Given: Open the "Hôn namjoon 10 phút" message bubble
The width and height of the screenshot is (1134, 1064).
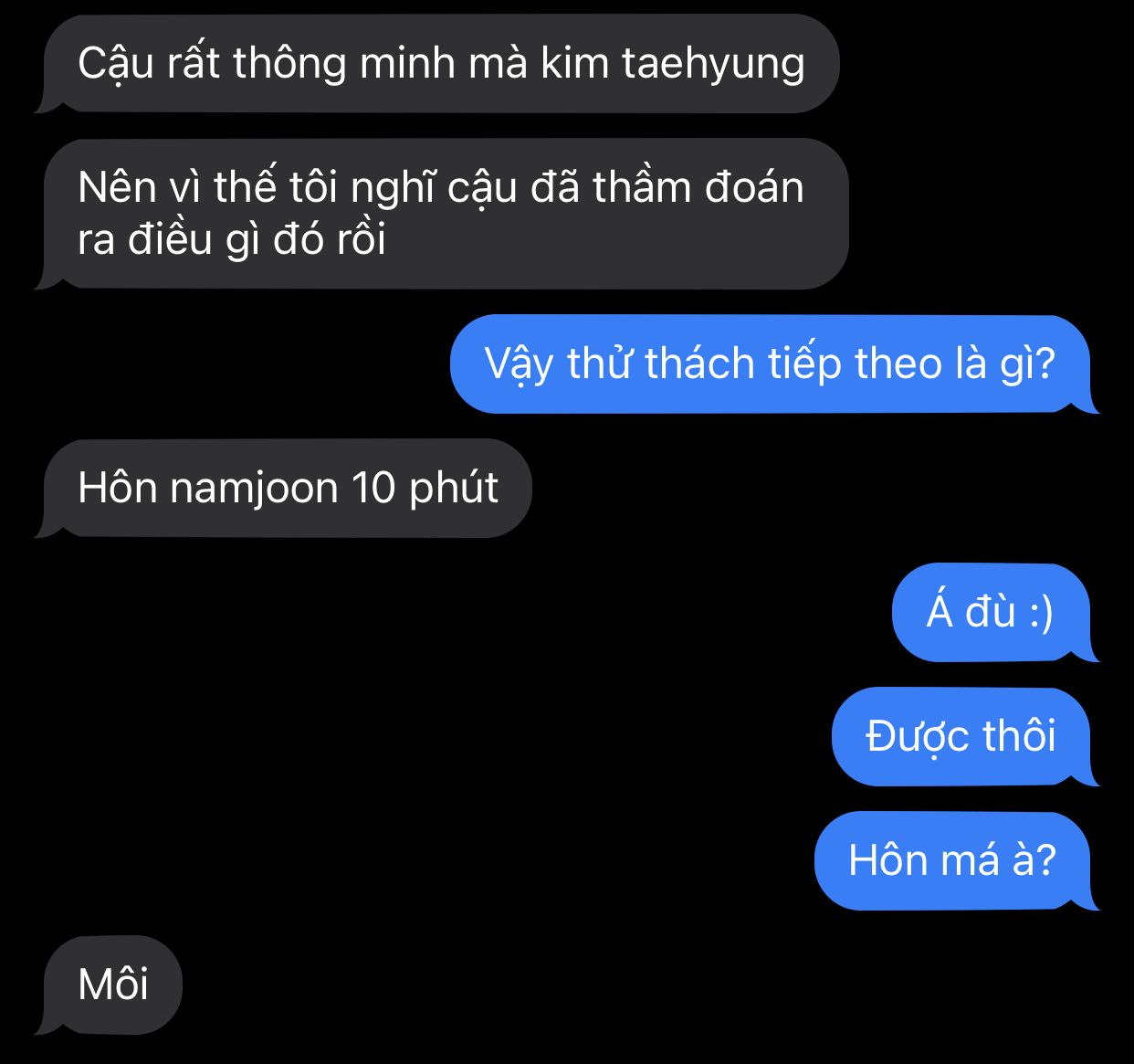Looking at the screenshot, I should [283, 488].
